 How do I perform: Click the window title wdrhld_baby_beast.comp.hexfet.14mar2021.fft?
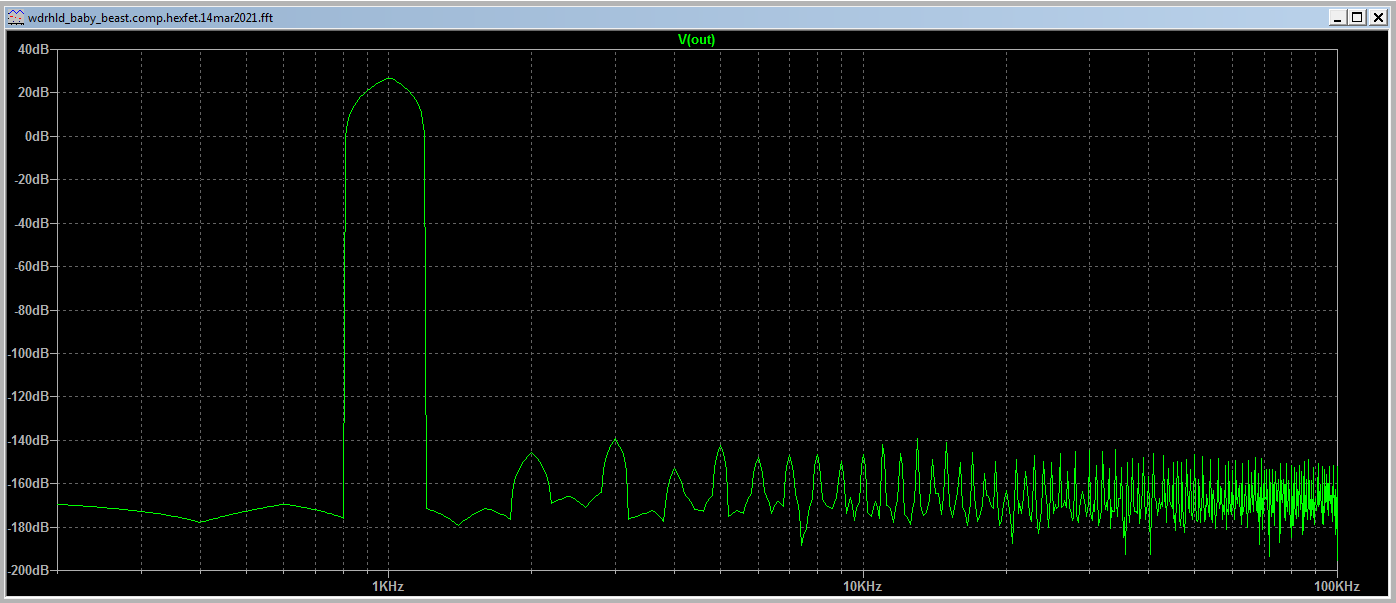pyautogui.click(x=150, y=17)
